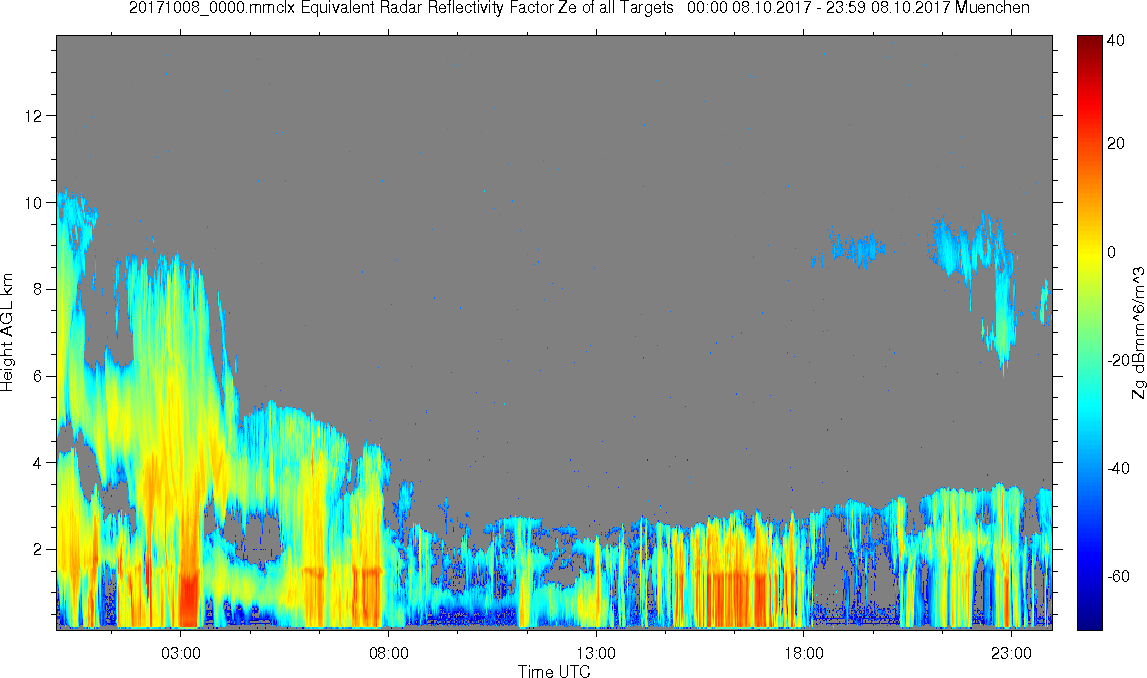Click the 'Time UTC' axis title
Screen dimensions: 1147x678
click(x=554, y=671)
